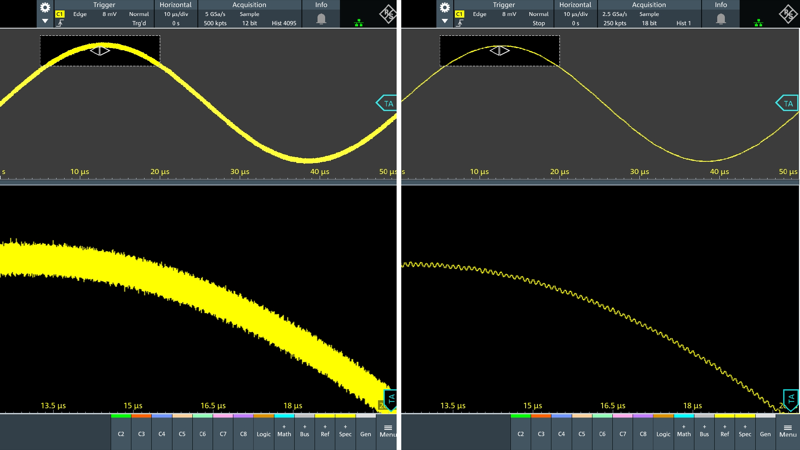Click green network status icon on left screen
Screen dimensions: 800x450
click(359, 22)
